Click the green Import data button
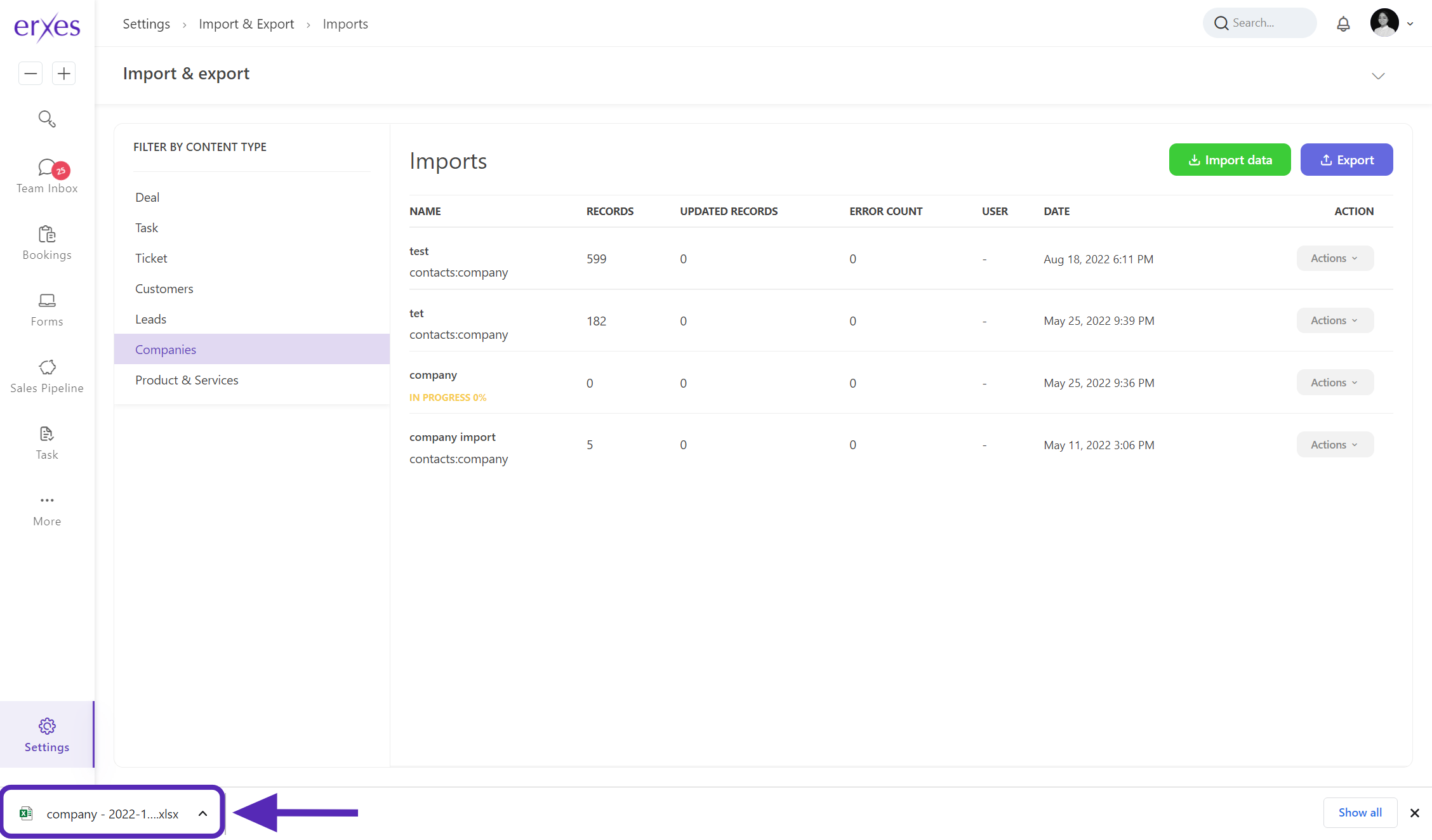This screenshot has width=1432, height=840. click(x=1230, y=160)
